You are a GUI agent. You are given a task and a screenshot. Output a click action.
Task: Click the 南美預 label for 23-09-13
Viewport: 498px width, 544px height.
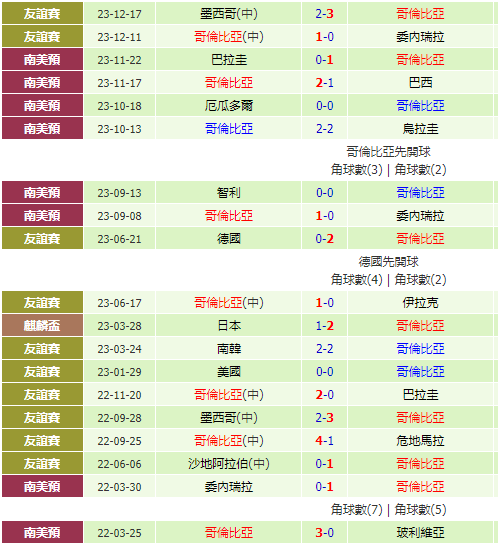tap(42, 193)
